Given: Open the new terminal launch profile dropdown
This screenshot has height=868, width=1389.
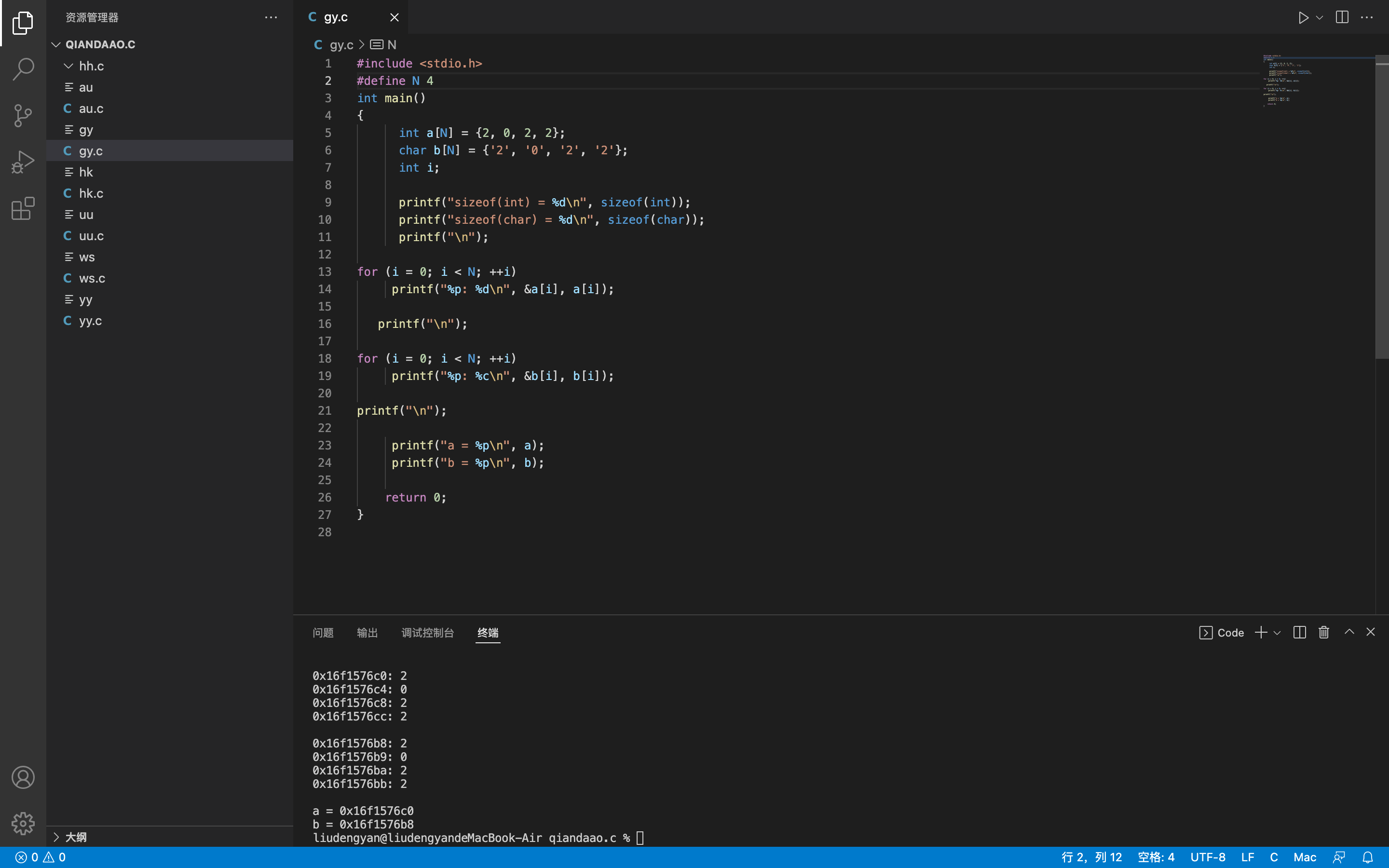Looking at the screenshot, I should tap(1277, 633).
